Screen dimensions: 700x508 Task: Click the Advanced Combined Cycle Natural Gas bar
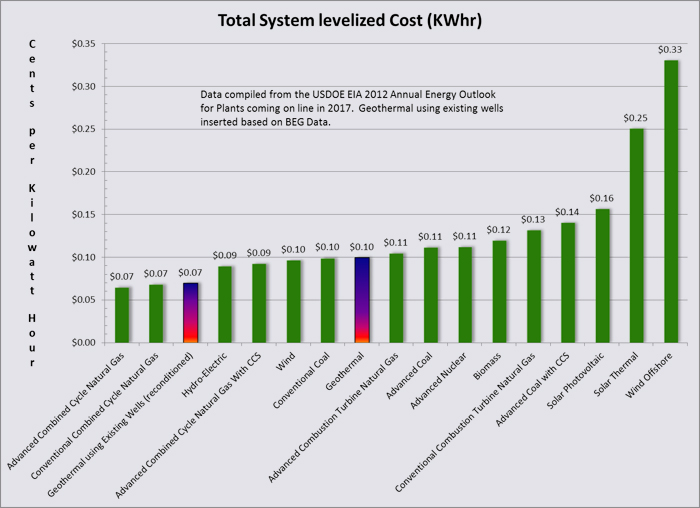point(122,315)
